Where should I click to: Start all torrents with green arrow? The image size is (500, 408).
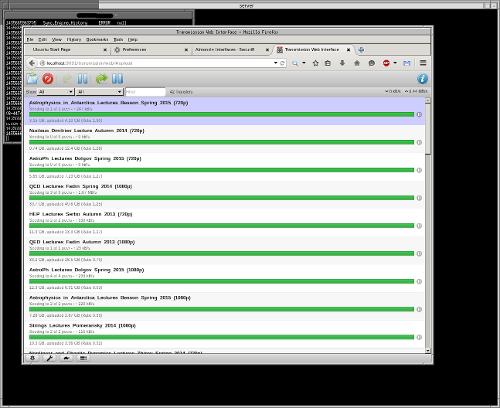tap(101, 79)
